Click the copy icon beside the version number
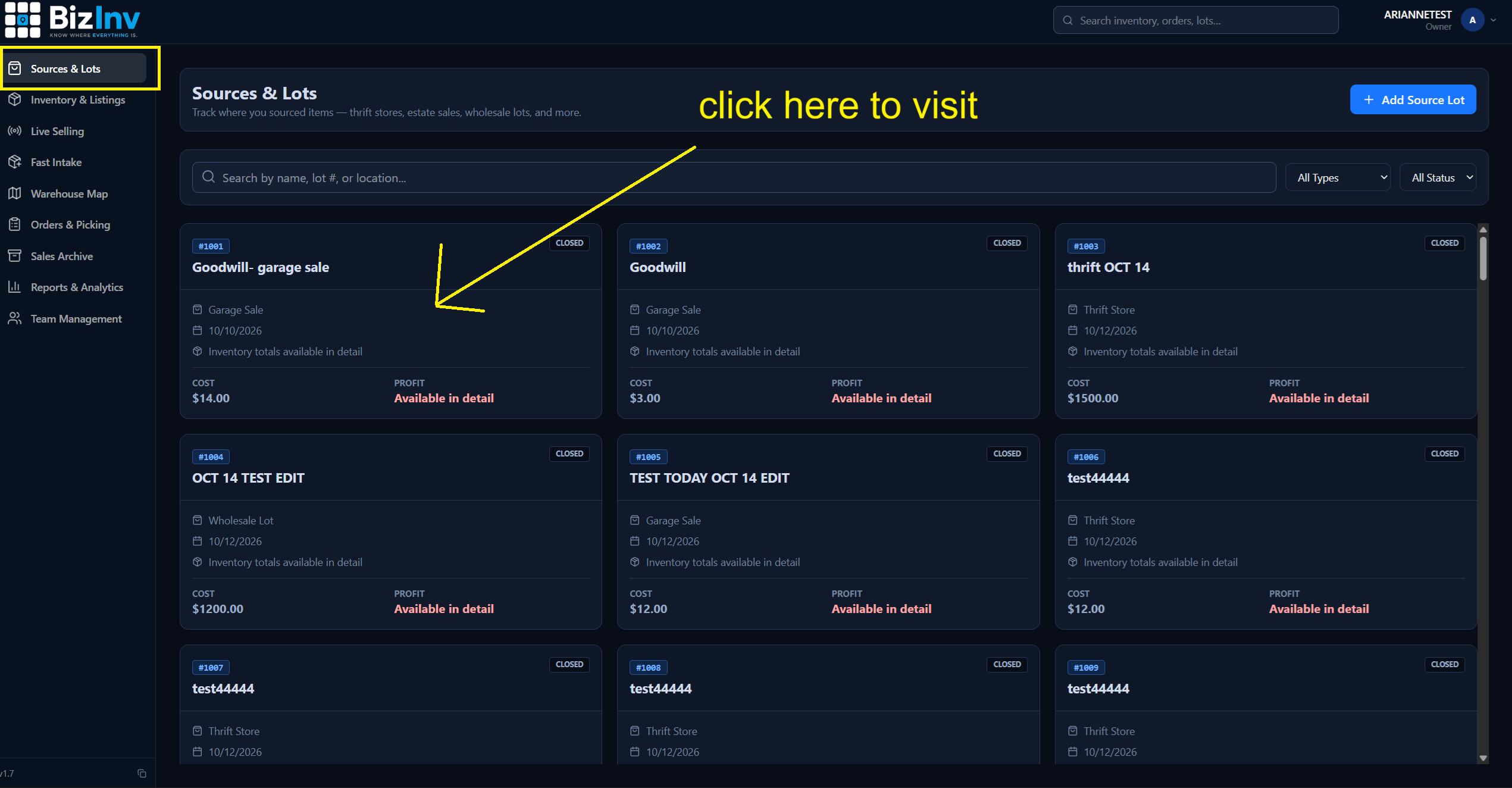 coord(142,773)
